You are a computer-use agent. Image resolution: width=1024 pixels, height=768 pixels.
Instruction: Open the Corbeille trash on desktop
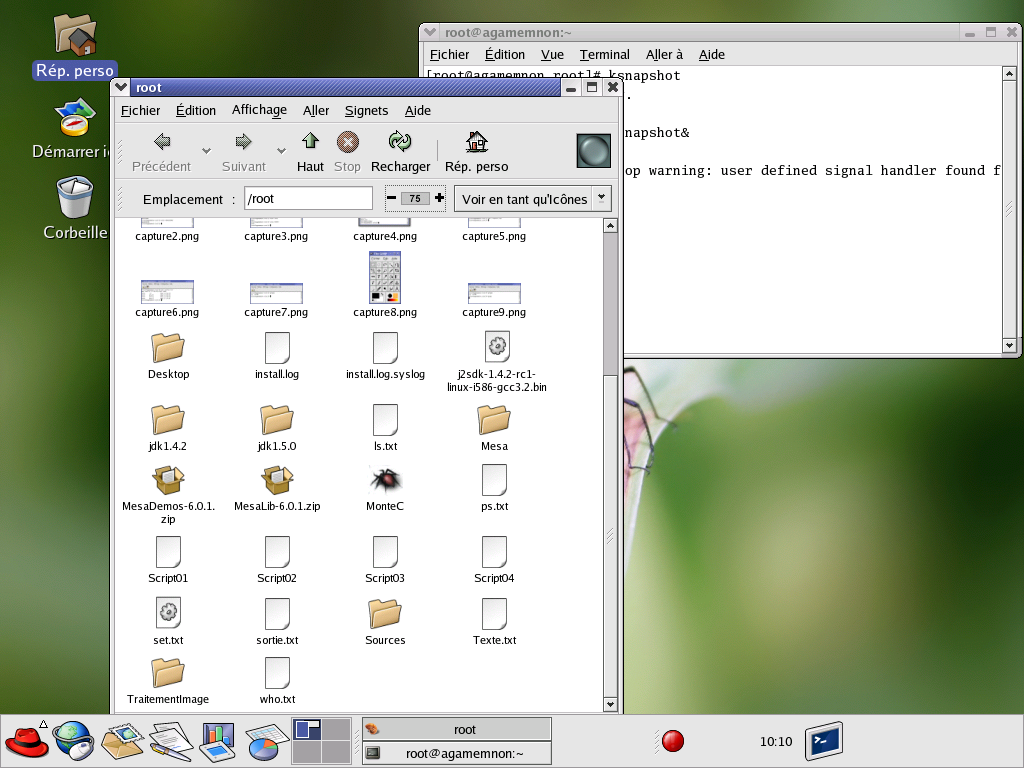click(75, 198)
